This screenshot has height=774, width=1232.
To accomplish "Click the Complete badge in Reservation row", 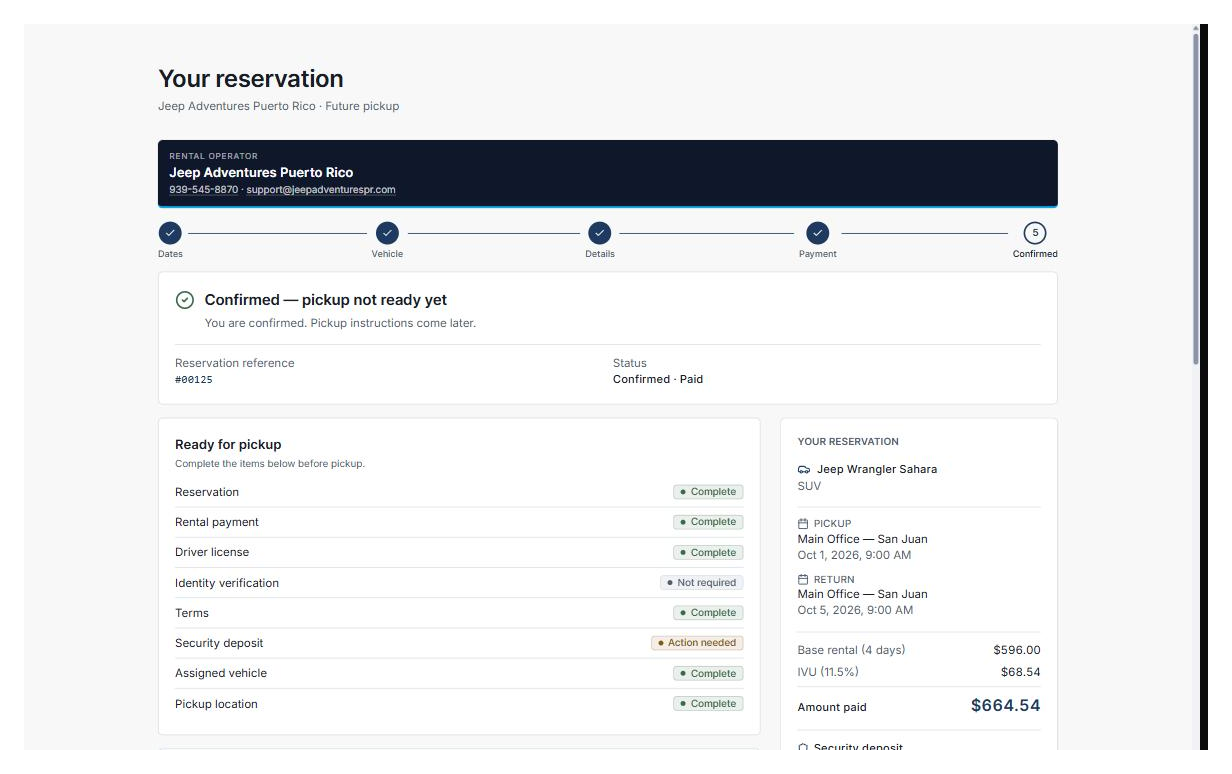I will pyautogui.click(x=708, y=492).
